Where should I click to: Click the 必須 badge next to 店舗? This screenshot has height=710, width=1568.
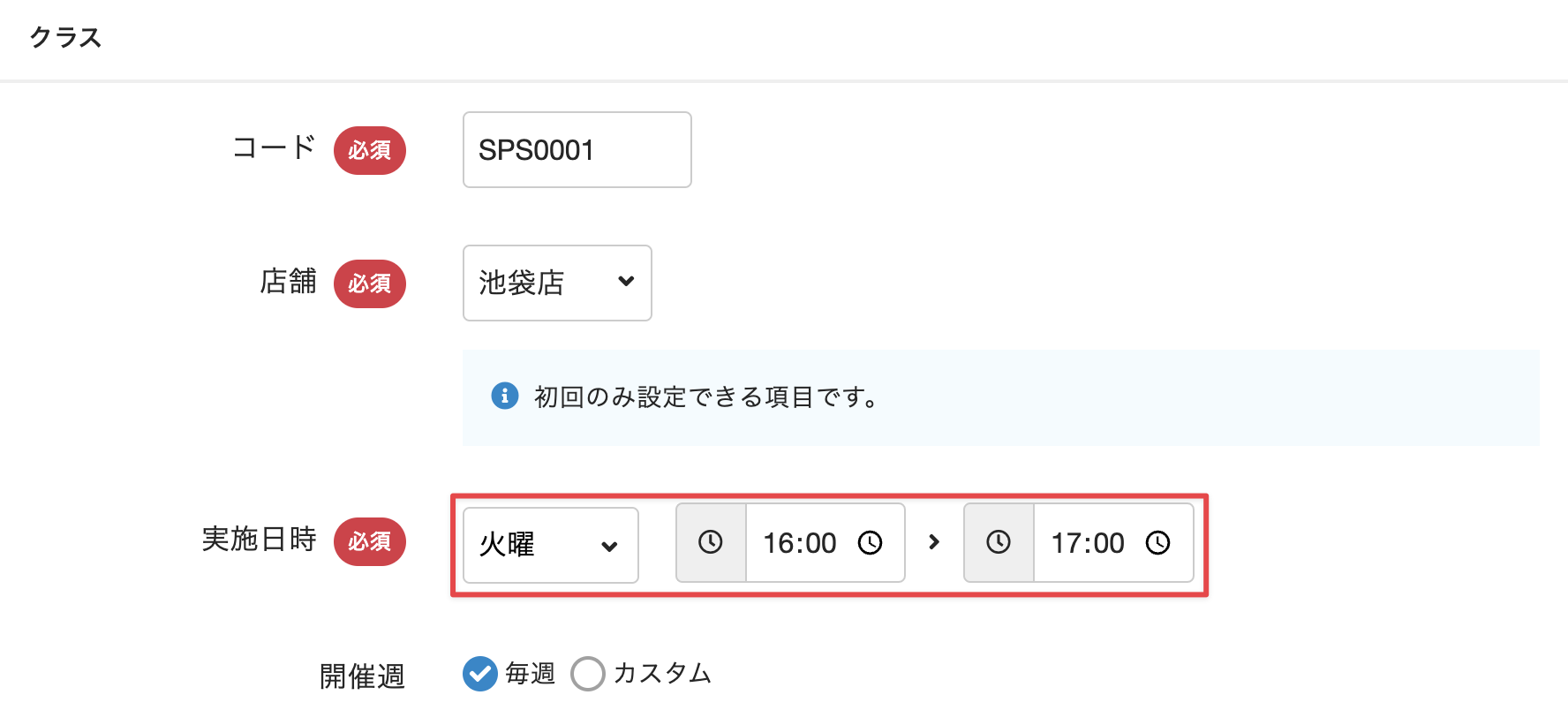coord(370,283)
